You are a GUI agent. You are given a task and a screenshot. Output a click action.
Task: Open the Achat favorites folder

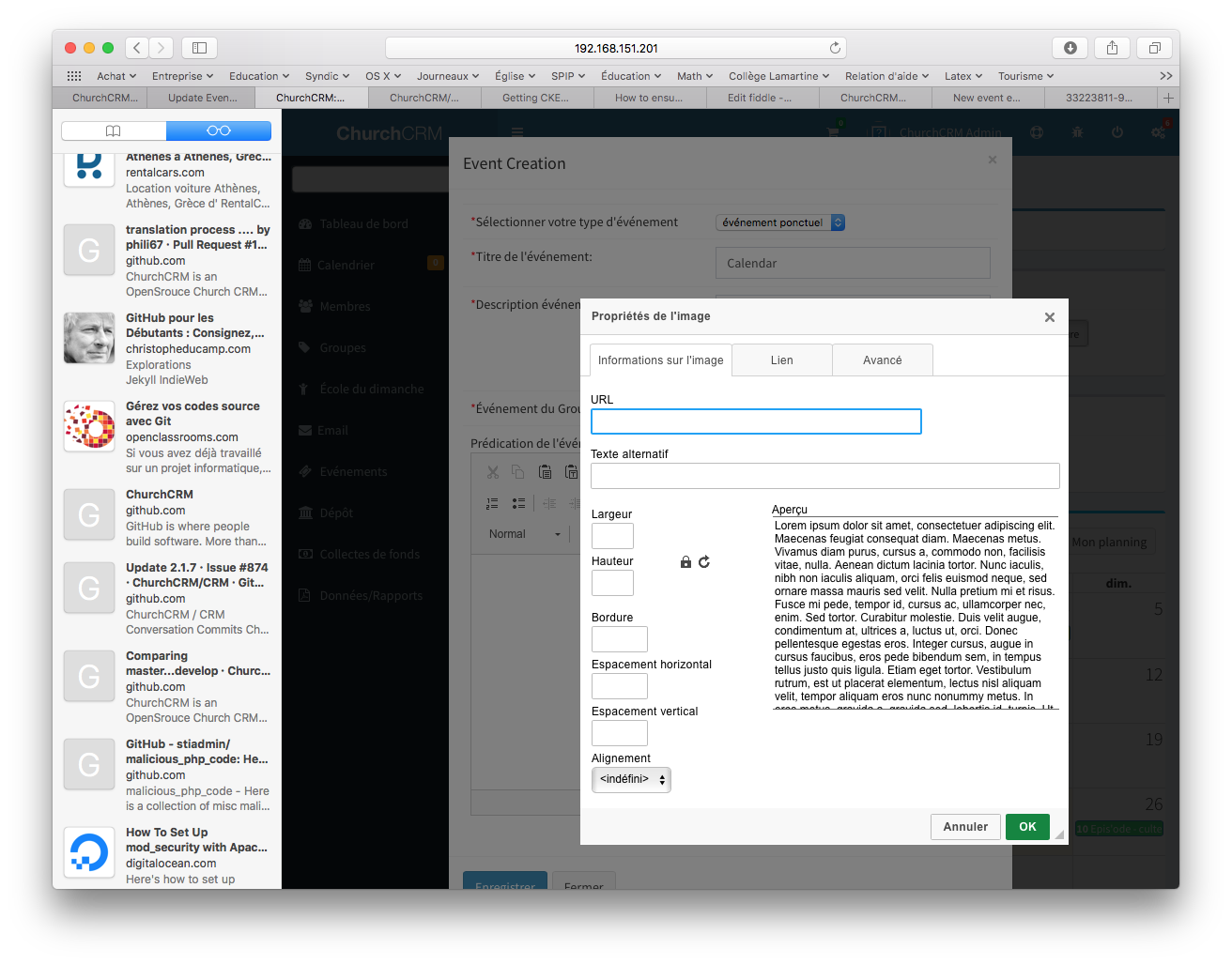pyautogui.click(x=116, y=76)
